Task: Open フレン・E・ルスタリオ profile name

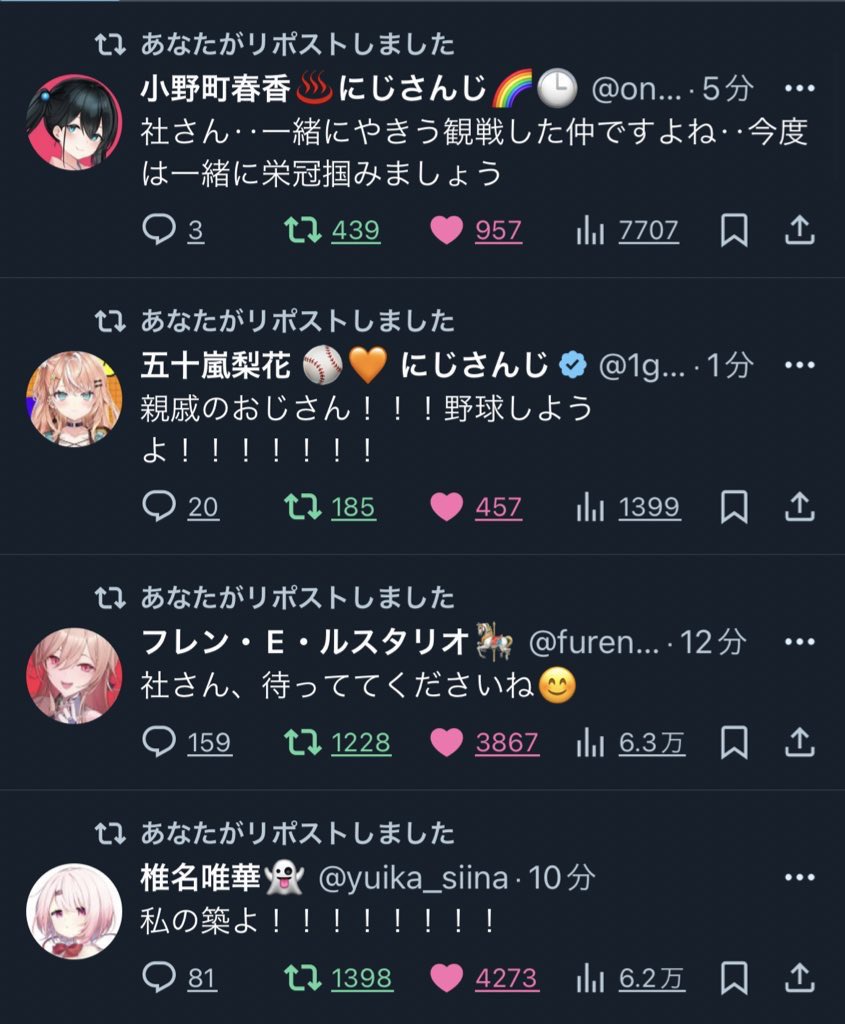Action: coord(306,642)
